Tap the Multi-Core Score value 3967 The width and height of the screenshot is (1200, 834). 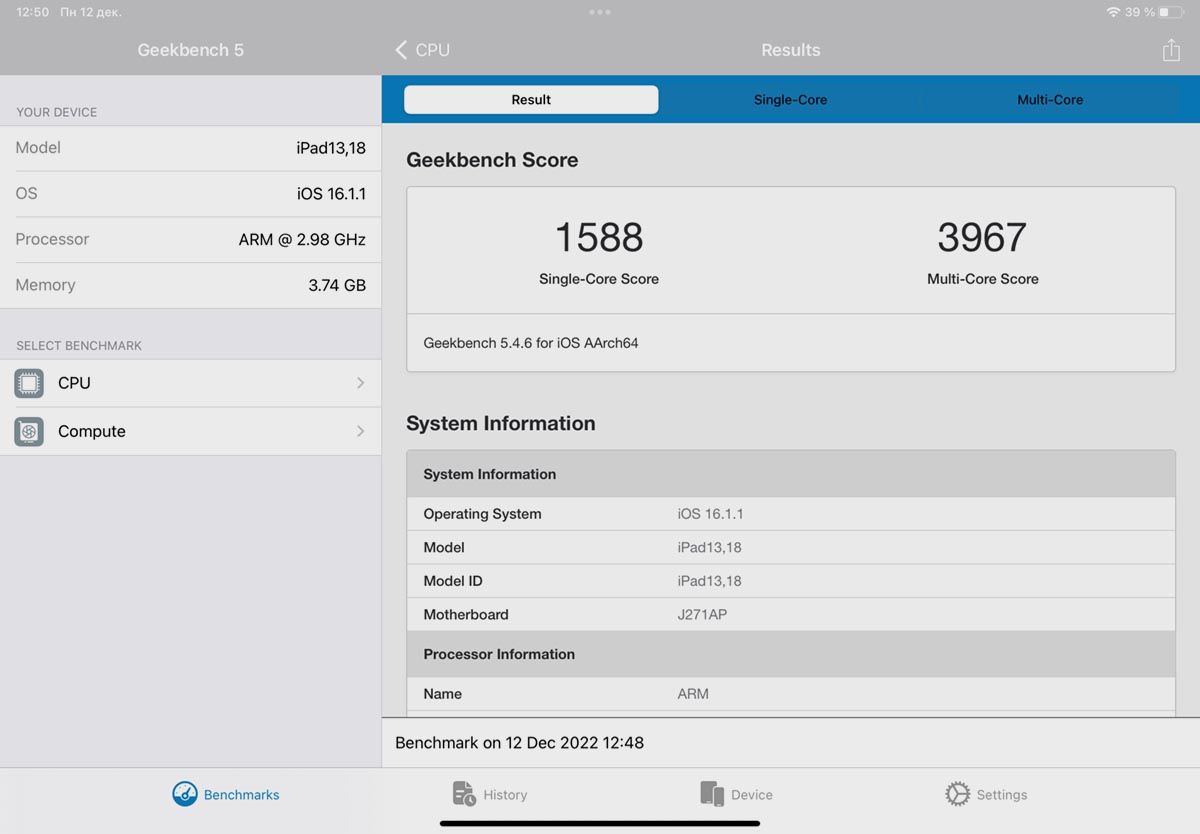(982, 238)
